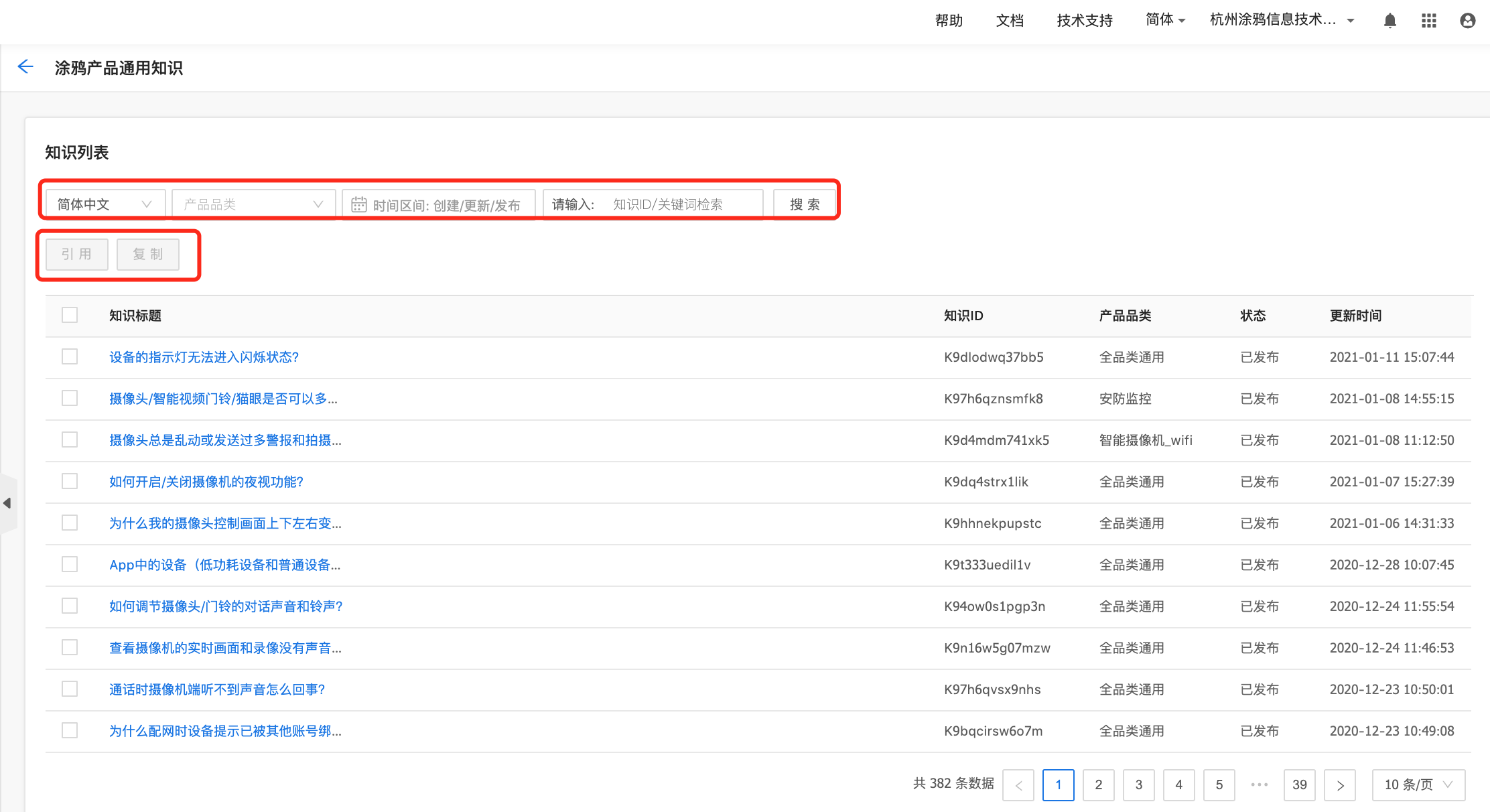The width and height of the screenshot is (1490, 812).
Task: Click the 产品品类 column header
Action: tap(1125, 316)
